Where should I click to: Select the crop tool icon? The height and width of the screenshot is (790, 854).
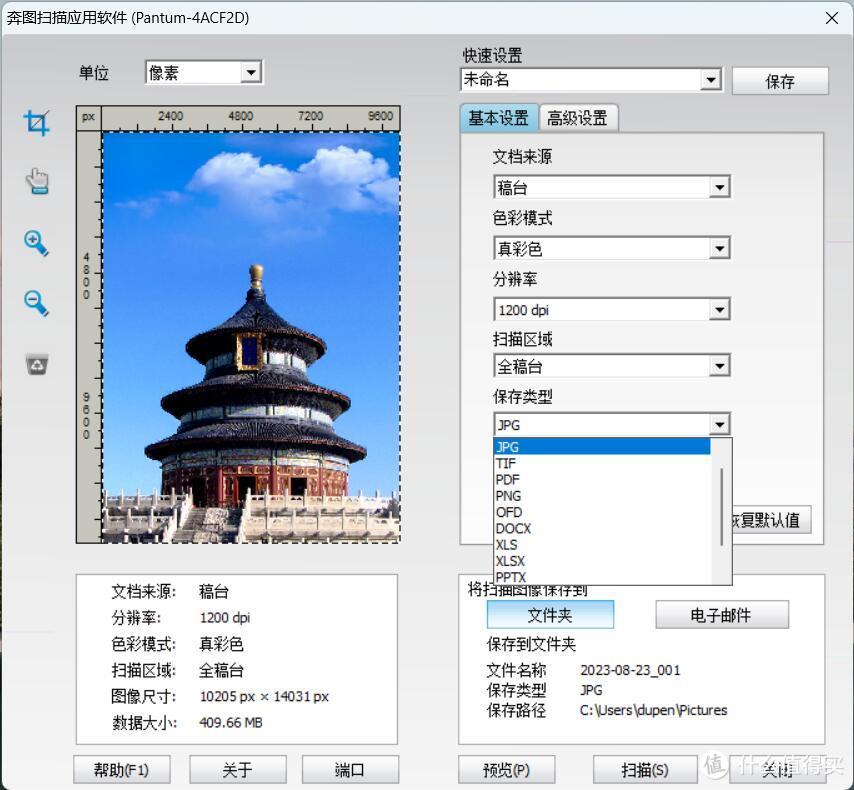[x=37, y=123]
